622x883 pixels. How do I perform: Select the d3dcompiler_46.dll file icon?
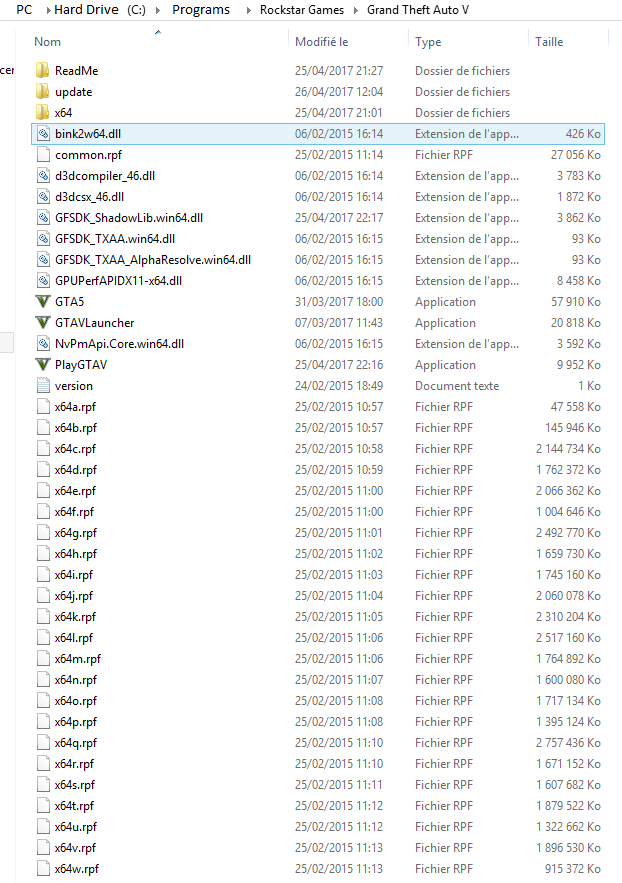coord(43,175)
